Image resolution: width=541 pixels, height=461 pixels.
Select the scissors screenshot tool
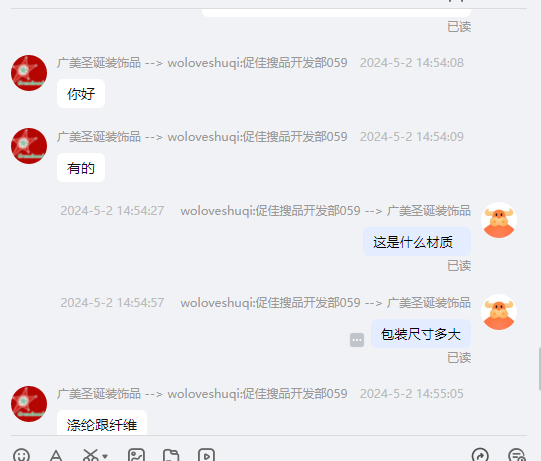pyautogui.click(x=91, y=455)
